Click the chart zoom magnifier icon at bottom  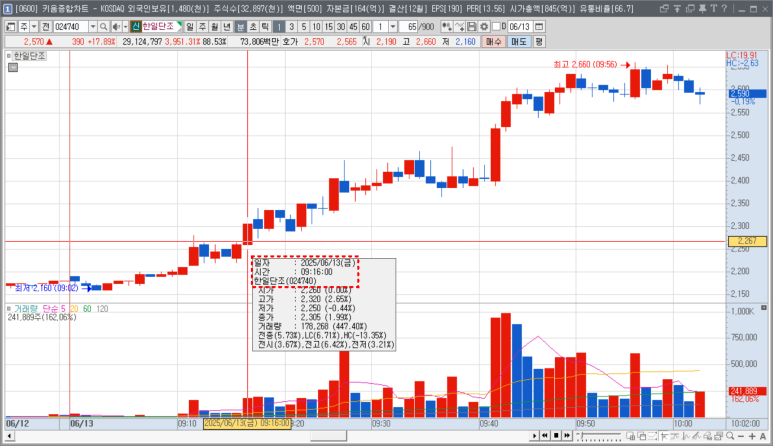[x=730, y=436]
